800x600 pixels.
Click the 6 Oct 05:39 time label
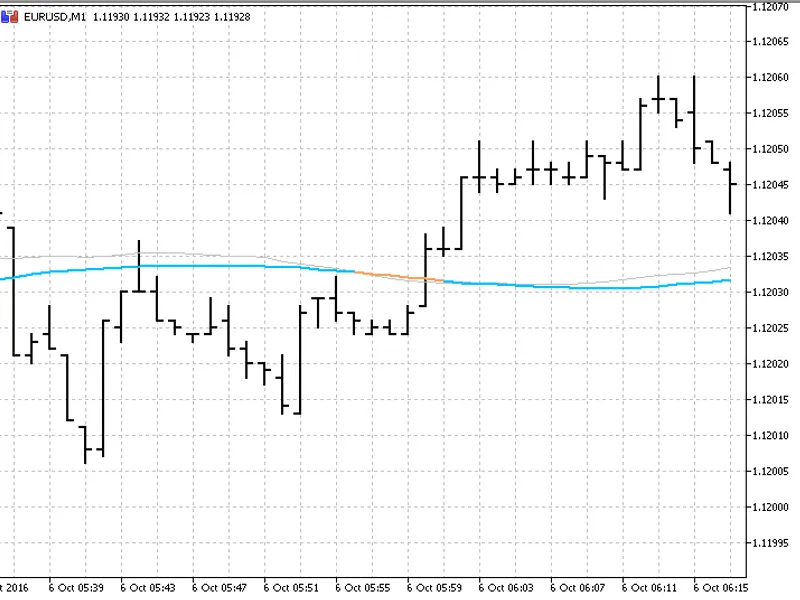(76, 588)
